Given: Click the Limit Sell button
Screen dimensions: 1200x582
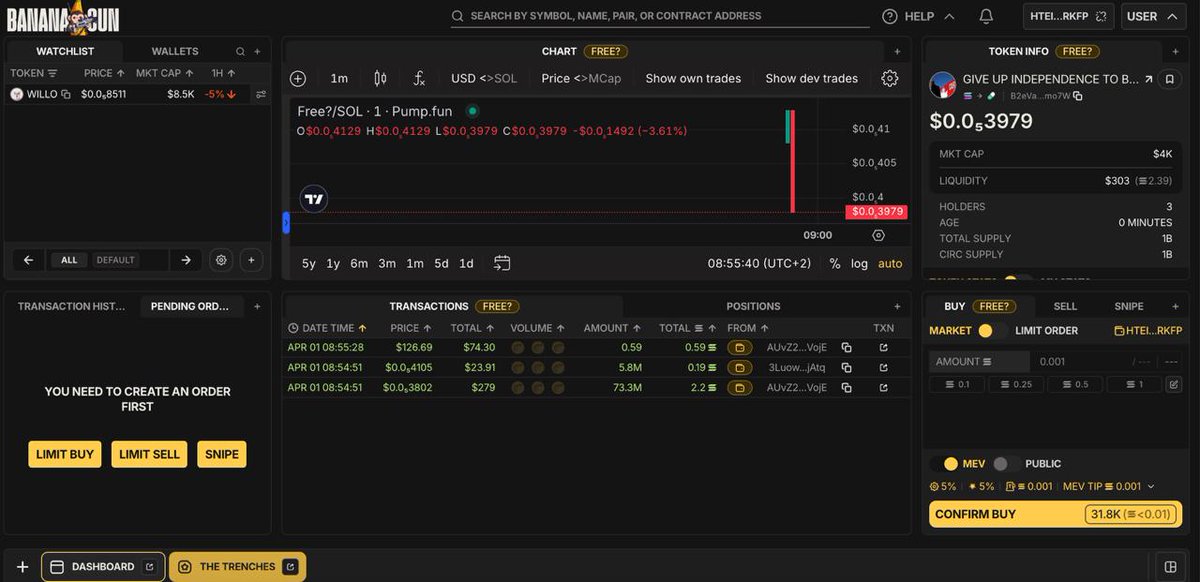Looking at the screenshot, I should 149,454.
